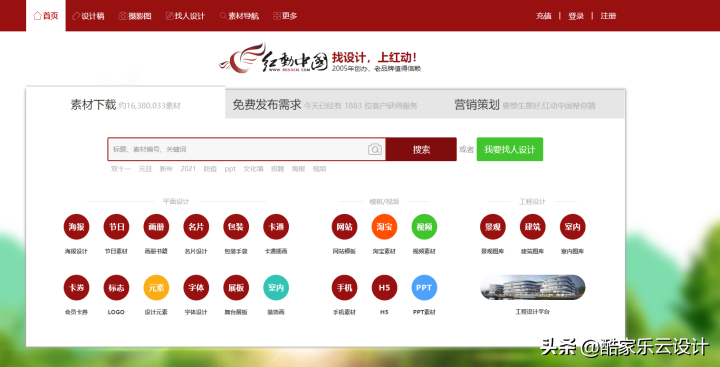Select the 名片 business card icon
Image resolution: width=720 pixels, height=367 pixels.
(196, 227)
